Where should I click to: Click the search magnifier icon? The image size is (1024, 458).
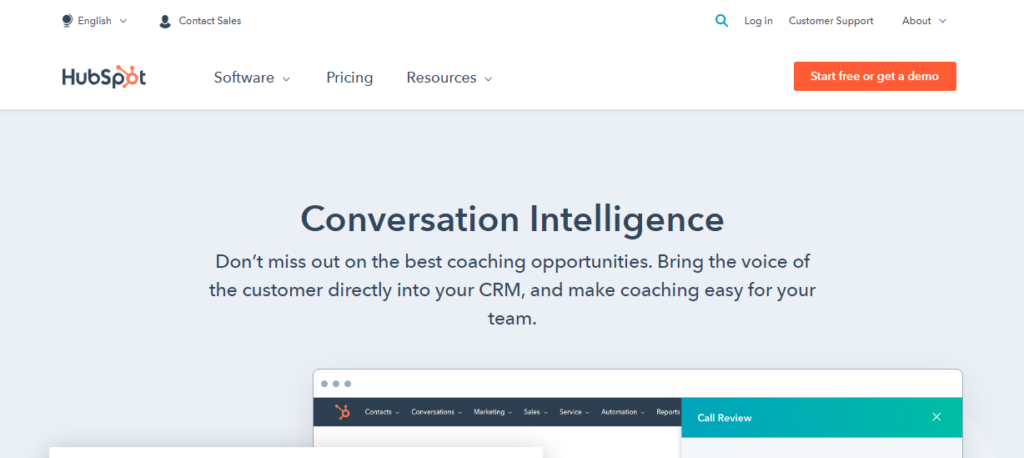(x=722, y=20)
